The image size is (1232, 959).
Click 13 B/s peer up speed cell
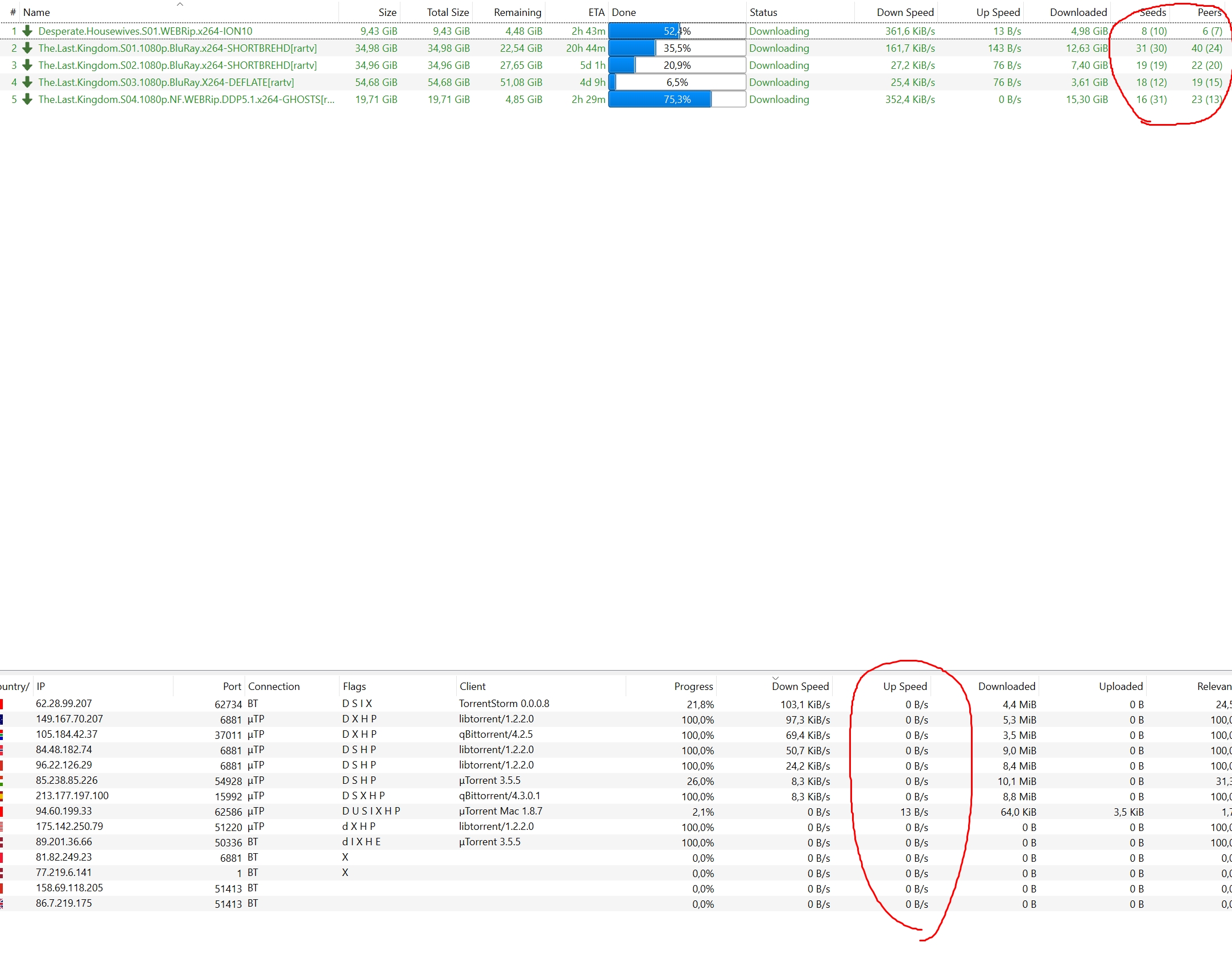coord(914,812)
